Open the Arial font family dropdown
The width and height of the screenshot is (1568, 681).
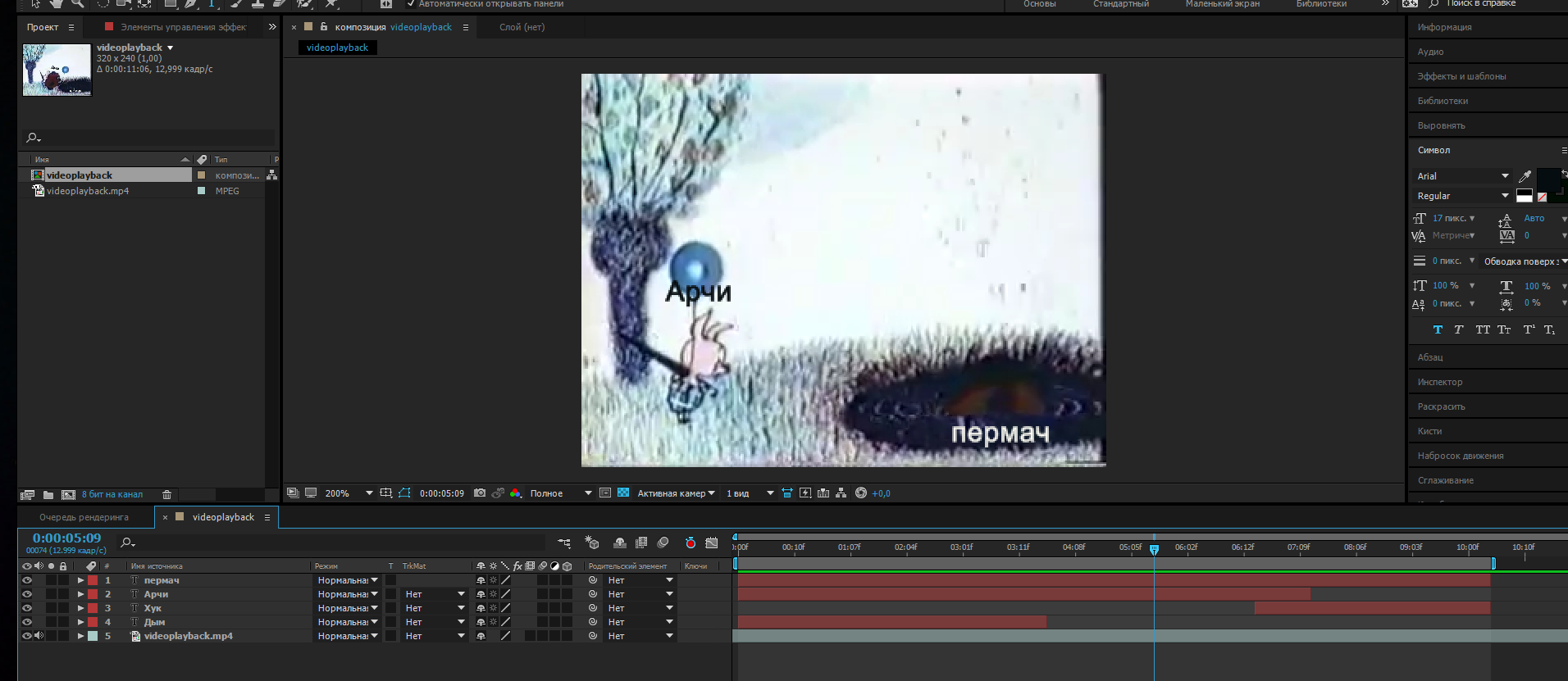1463,176
